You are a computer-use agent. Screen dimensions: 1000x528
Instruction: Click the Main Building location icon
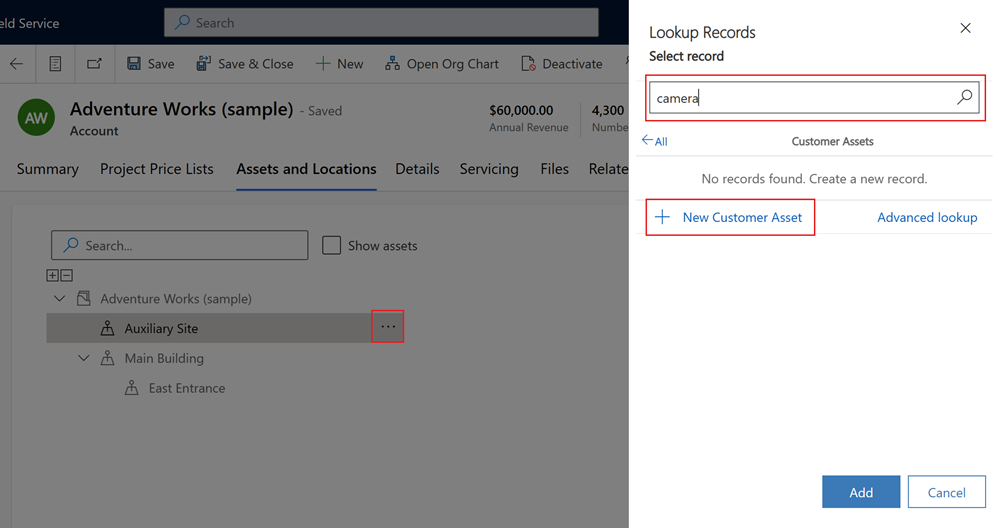107,358
